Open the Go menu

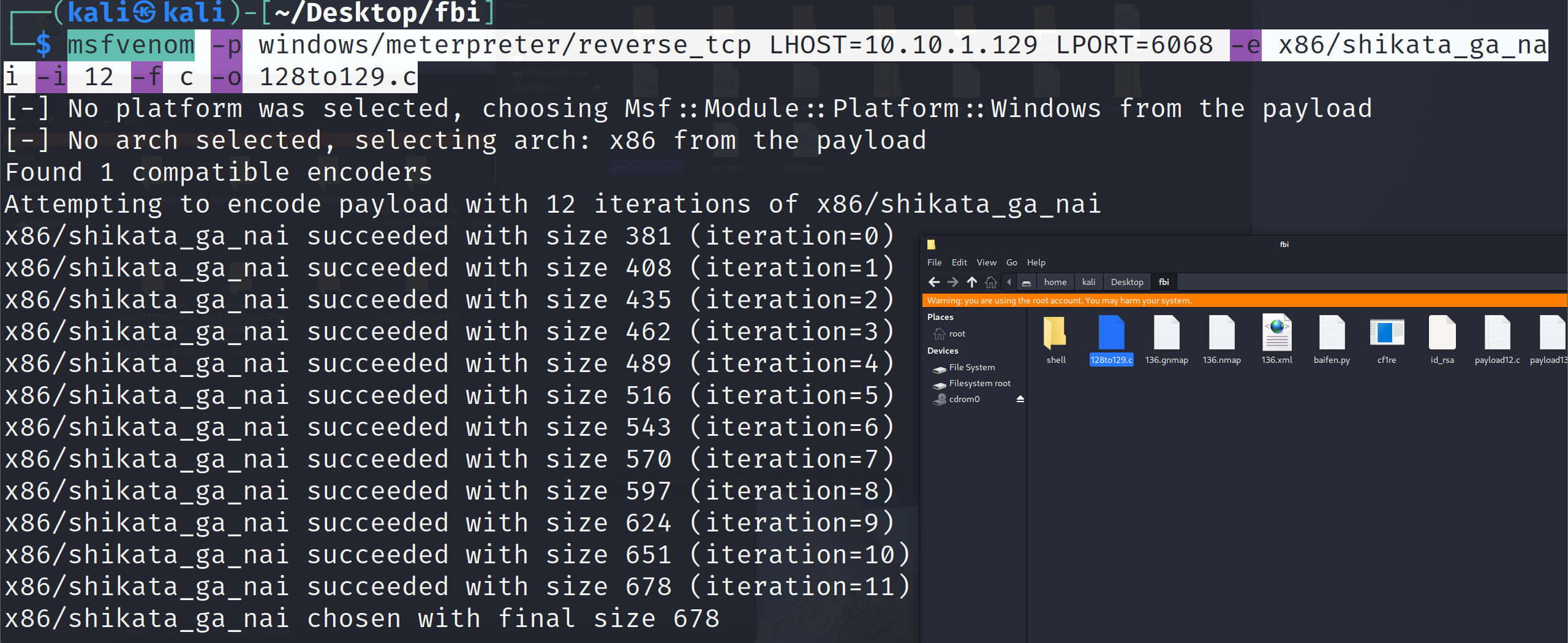point(1012,262)
